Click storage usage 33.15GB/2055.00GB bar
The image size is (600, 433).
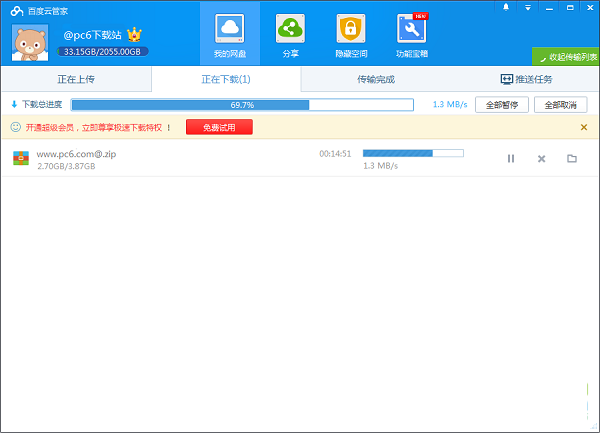(103, 52)
